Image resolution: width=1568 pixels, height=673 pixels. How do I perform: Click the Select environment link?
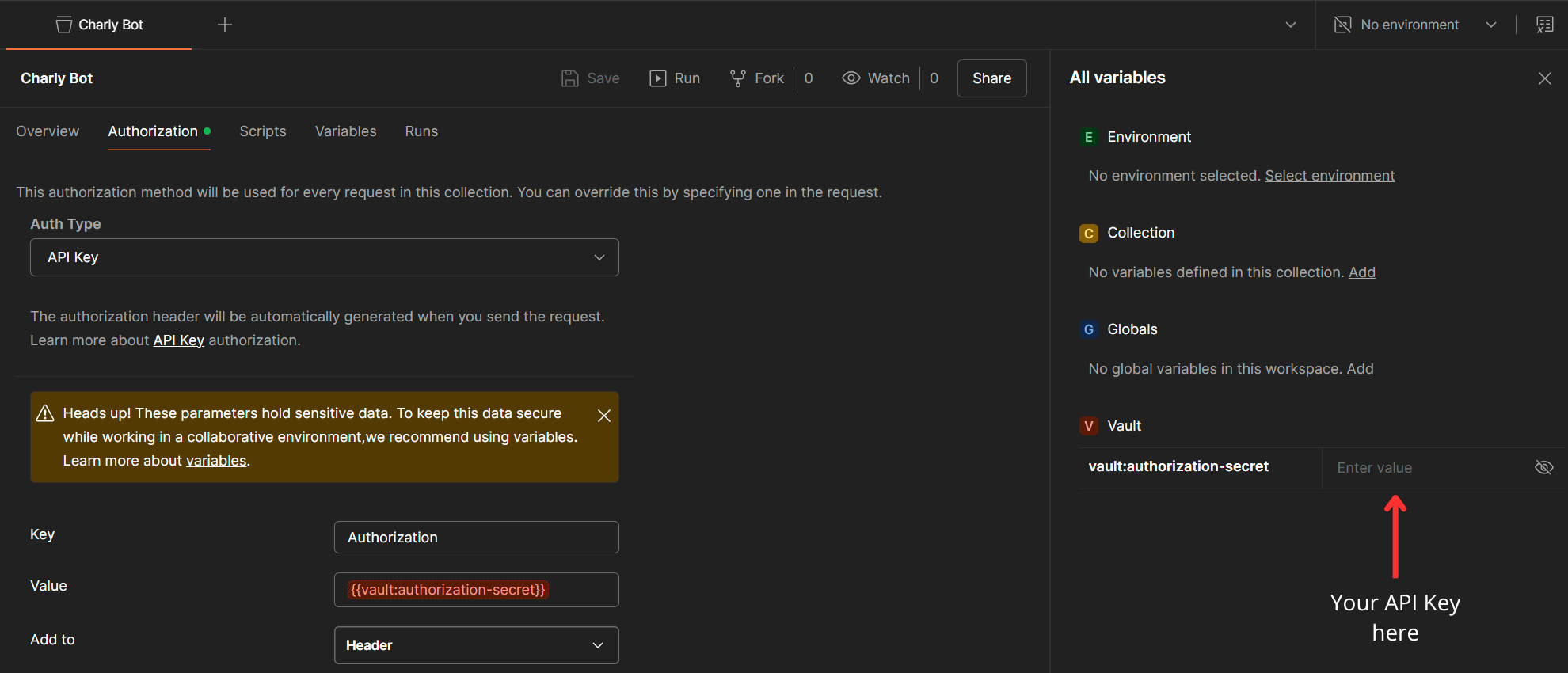click(1330, 176)
